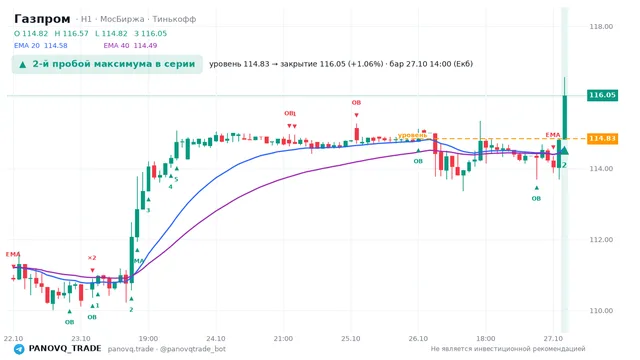
Task: Click the orange "уровень" level label
Action: [x=412, y=135]
